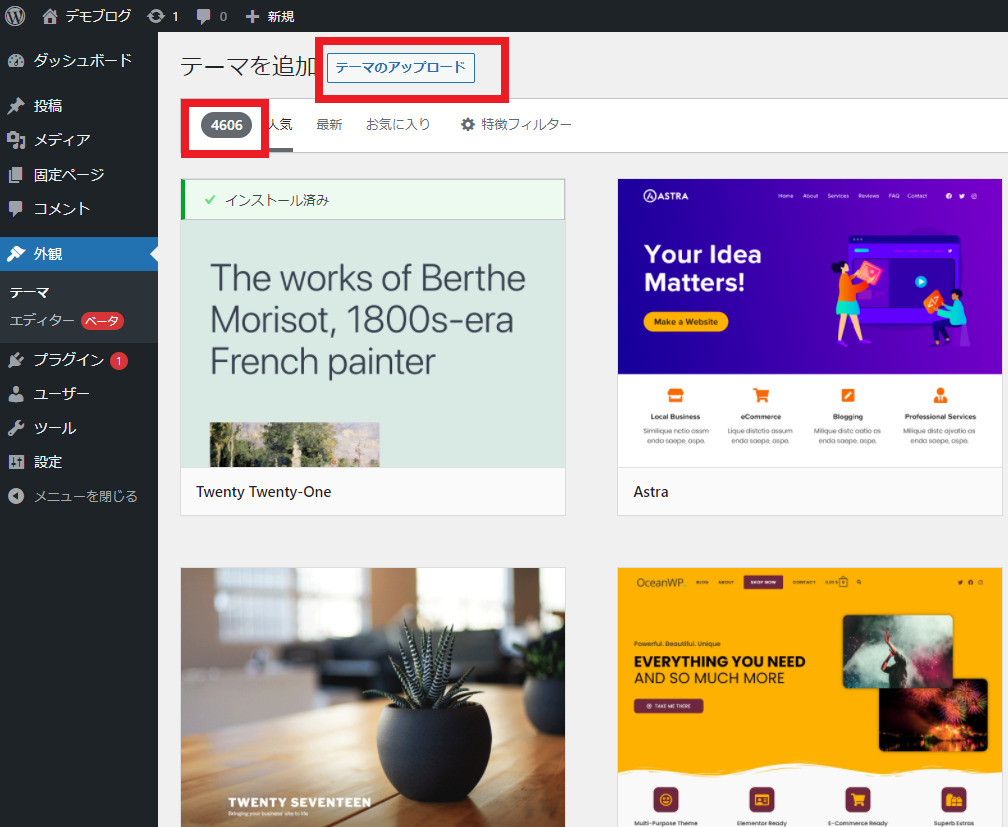Viewport: 1008px width, 827px height.
Task: Click the 新規 plus button
Action: [x=270, y=16]
